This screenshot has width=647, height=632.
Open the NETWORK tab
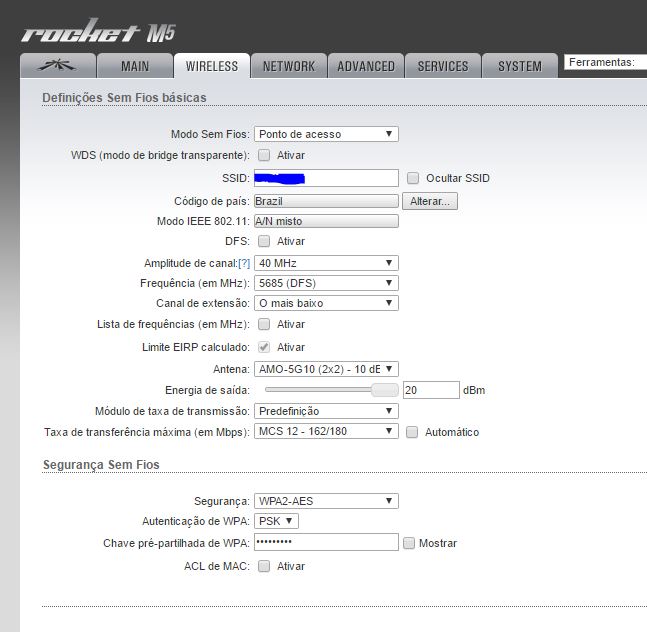click(x=289, y=66)
